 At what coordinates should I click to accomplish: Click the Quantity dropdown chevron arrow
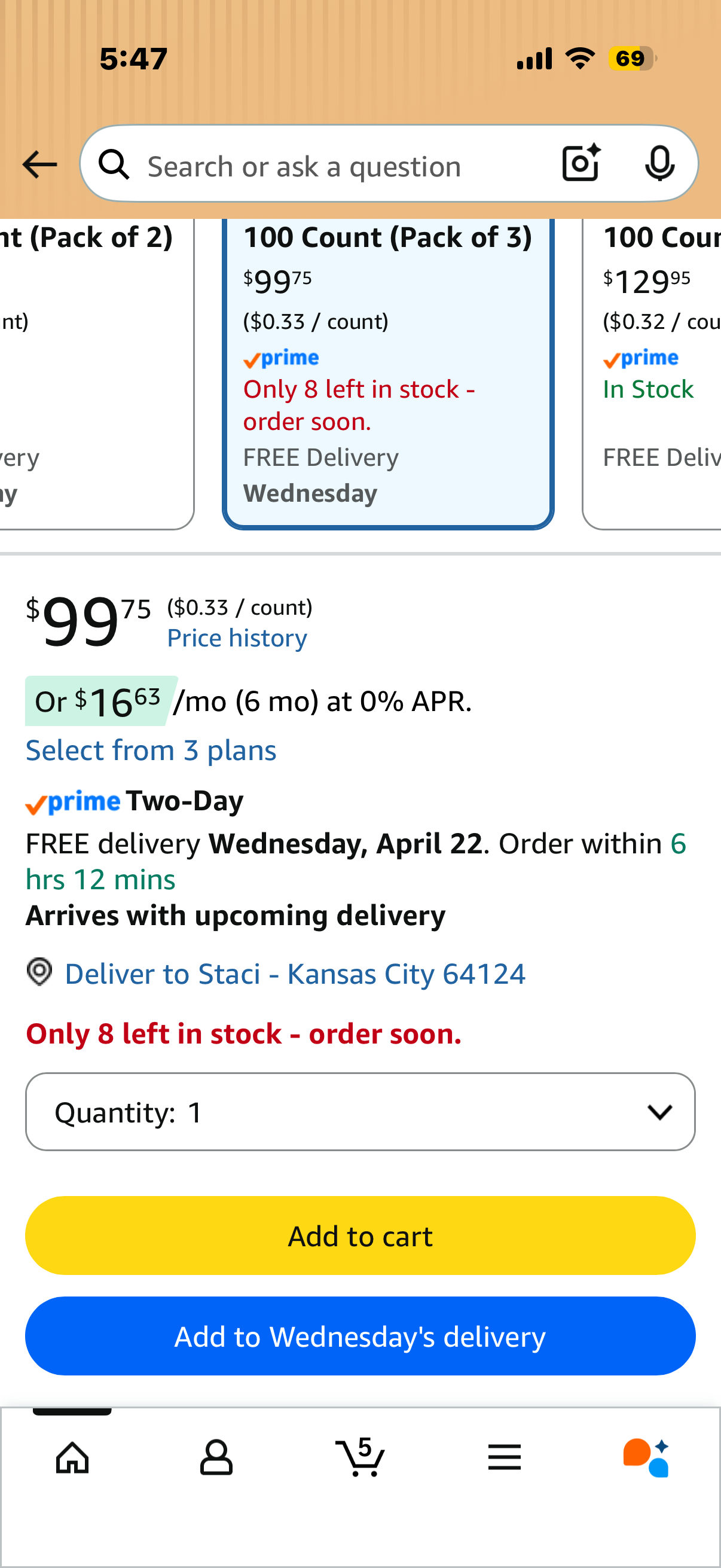pos(659,1112)
